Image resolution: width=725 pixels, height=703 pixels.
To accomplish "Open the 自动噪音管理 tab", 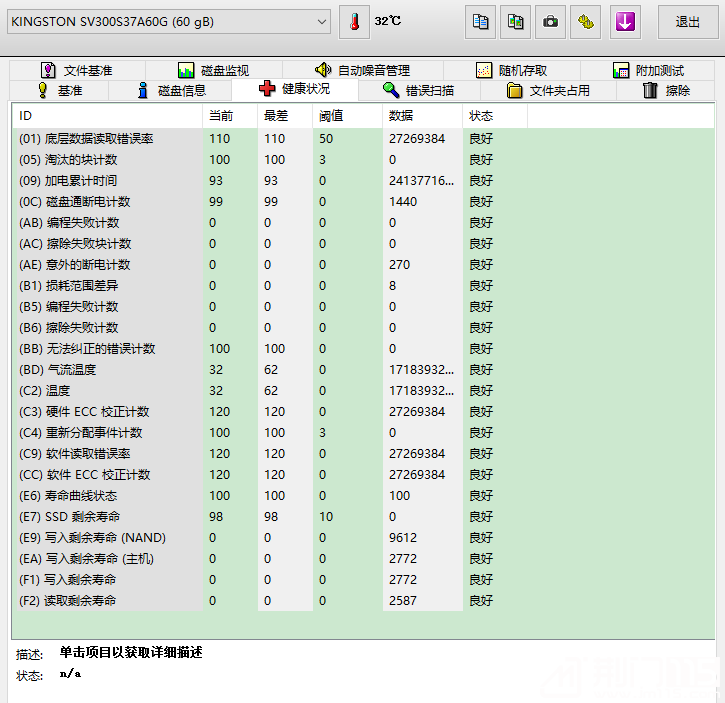I will pyautogui.click(x=363, y=70).
